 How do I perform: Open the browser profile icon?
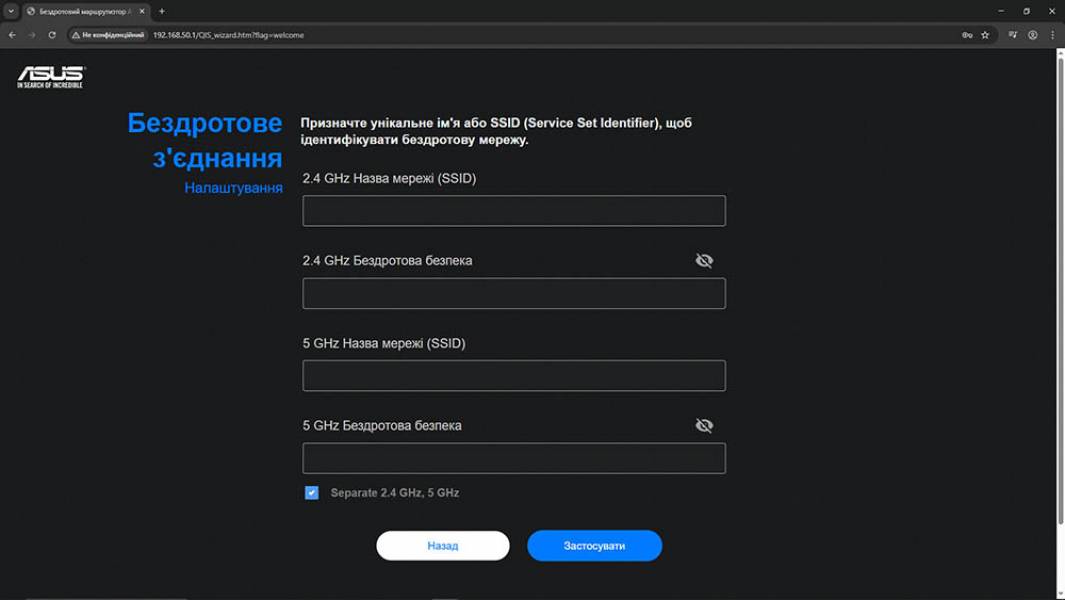tap(1032, 35)
